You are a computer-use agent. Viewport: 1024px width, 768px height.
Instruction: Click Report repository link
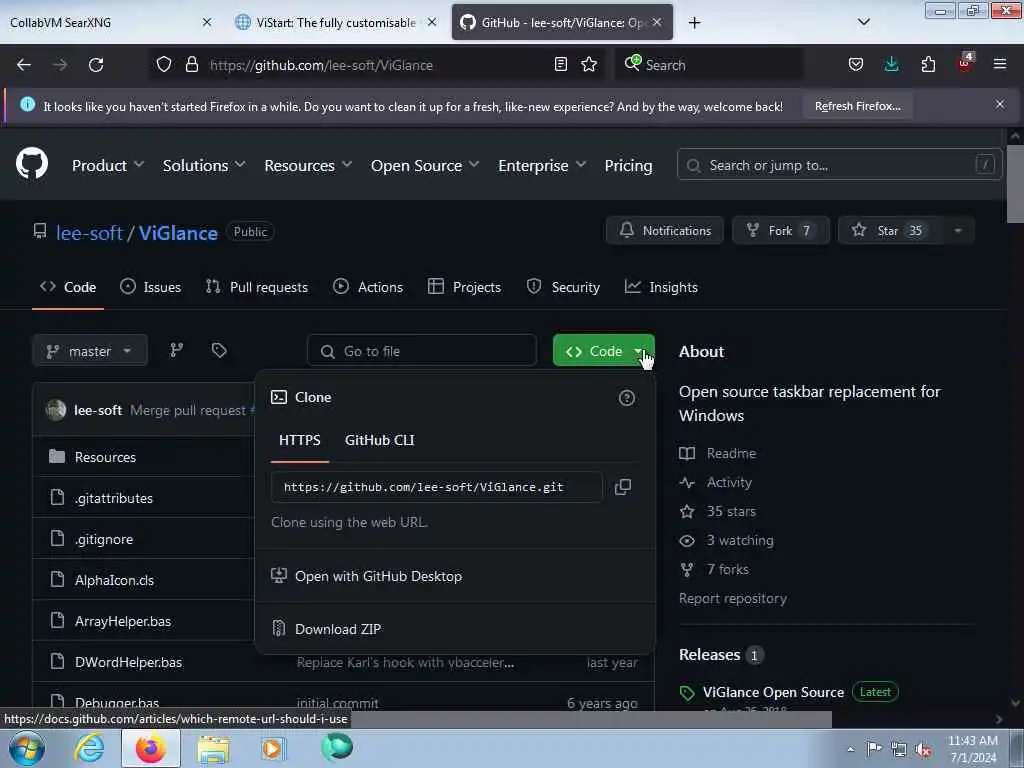pyautogui.click(x=733, y=598)
